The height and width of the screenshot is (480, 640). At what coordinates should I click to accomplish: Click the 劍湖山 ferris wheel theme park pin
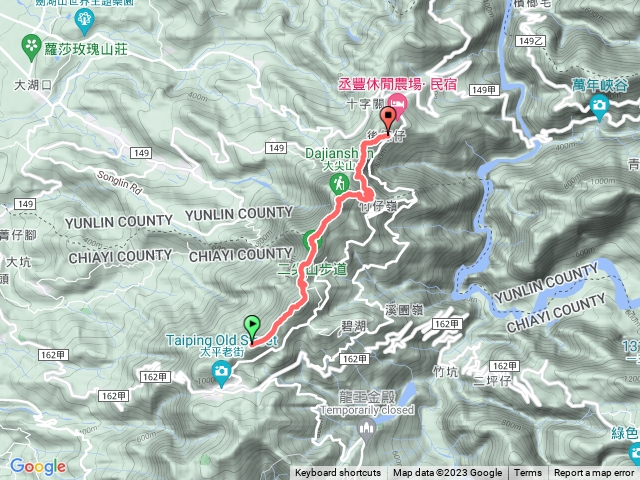84,22
